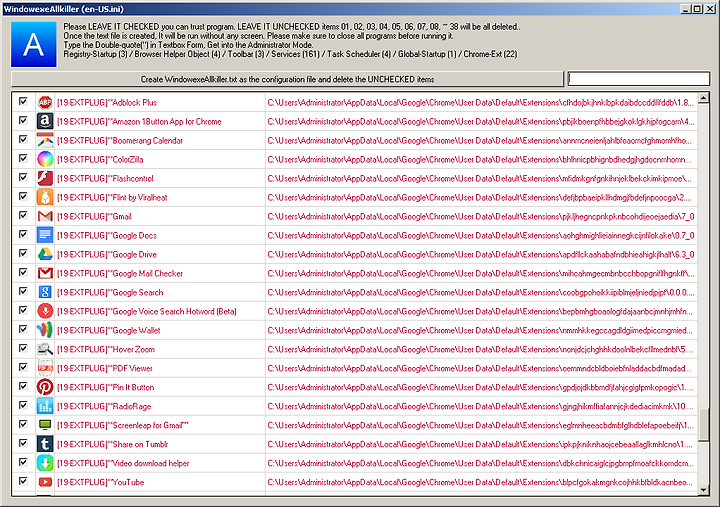This screenshot has width=720, height=507.
Task: Click the Flint by Viralheat extension path
Action: point(481,197)
